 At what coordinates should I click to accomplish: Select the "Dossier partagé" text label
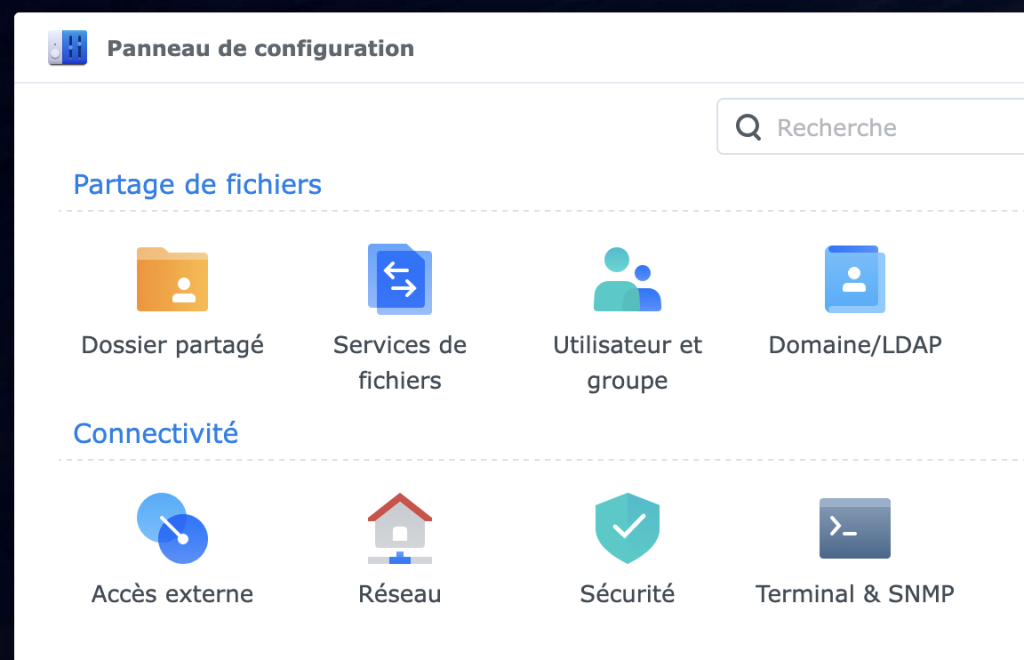[172, 345]
